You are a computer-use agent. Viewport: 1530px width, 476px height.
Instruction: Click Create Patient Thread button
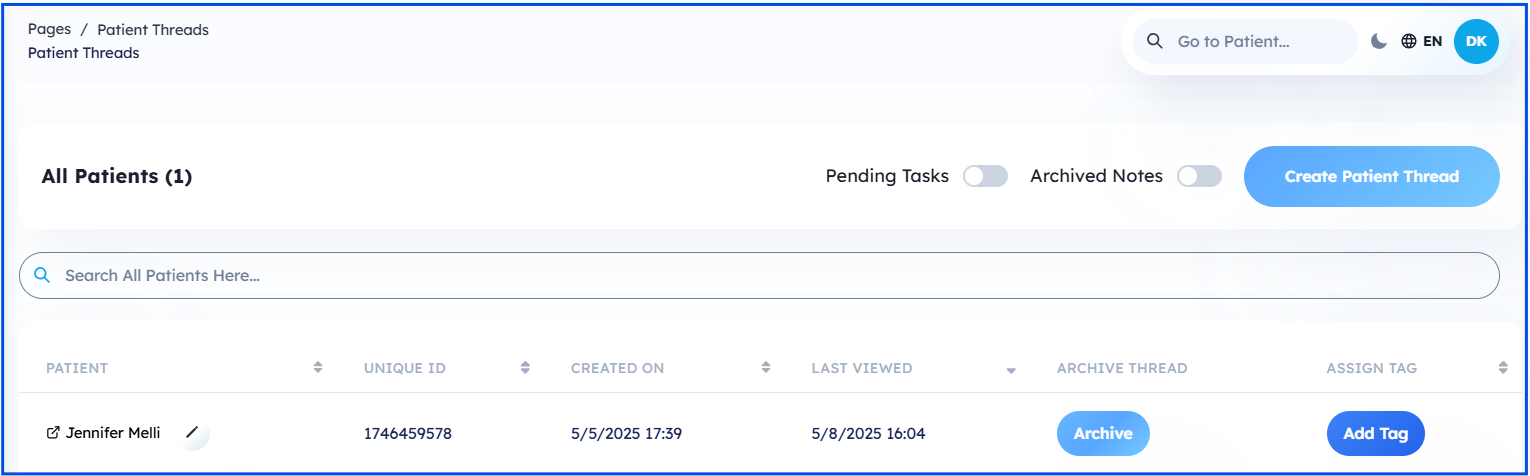pyautogui.click(x=1372, y=176)
